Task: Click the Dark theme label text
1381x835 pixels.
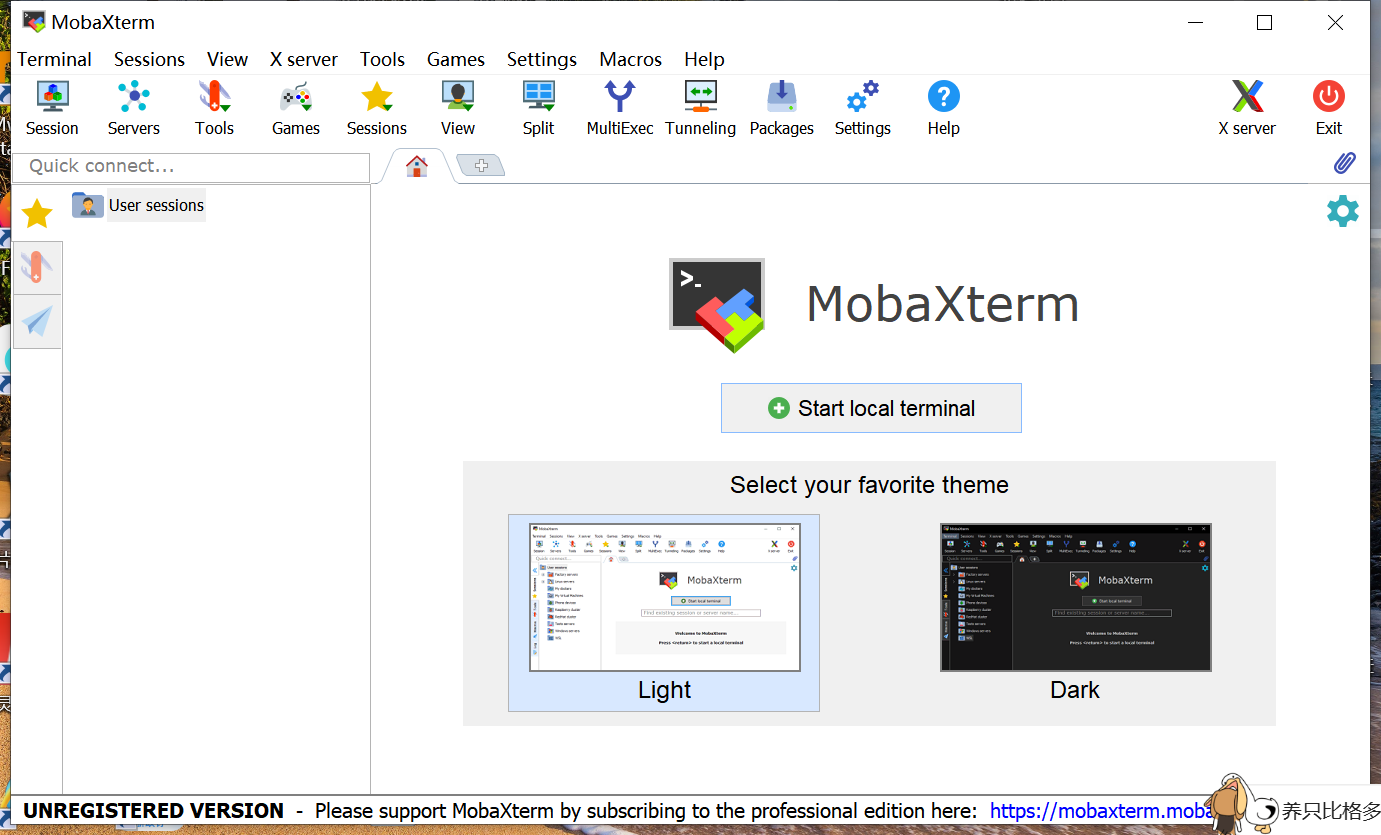Action: pyautogui.click(x=1075, y=690)
